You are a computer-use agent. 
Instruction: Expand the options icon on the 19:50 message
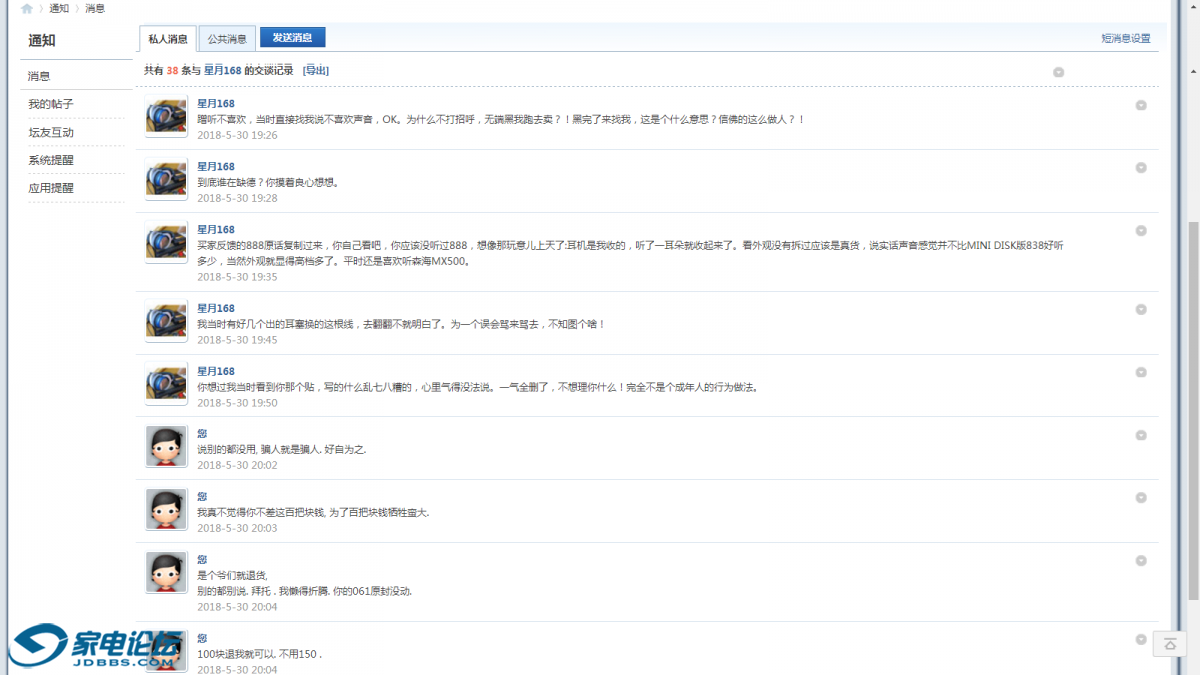(x=1141, y=372)
